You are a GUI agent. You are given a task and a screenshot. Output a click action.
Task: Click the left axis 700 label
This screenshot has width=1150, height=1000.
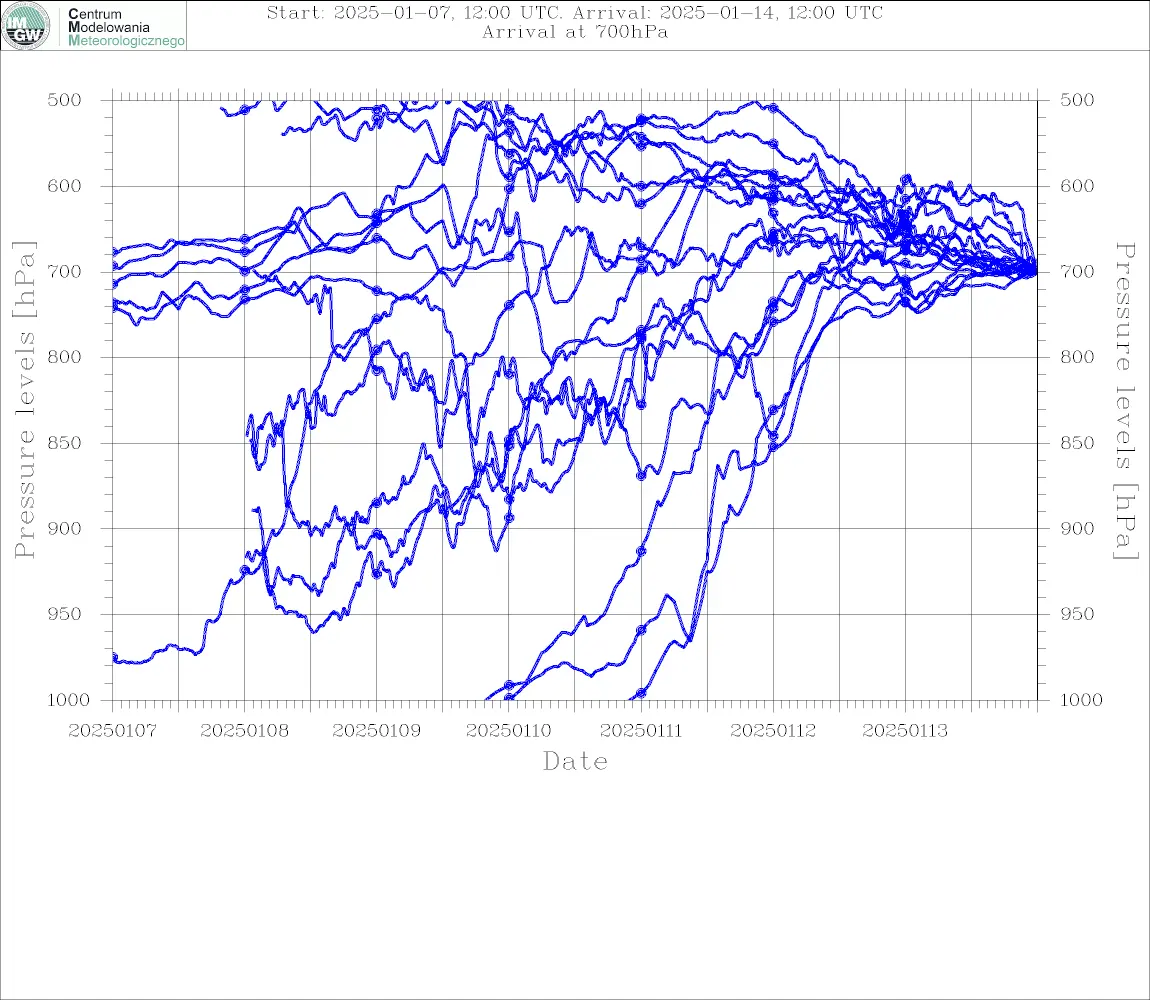tap(65, 272)
